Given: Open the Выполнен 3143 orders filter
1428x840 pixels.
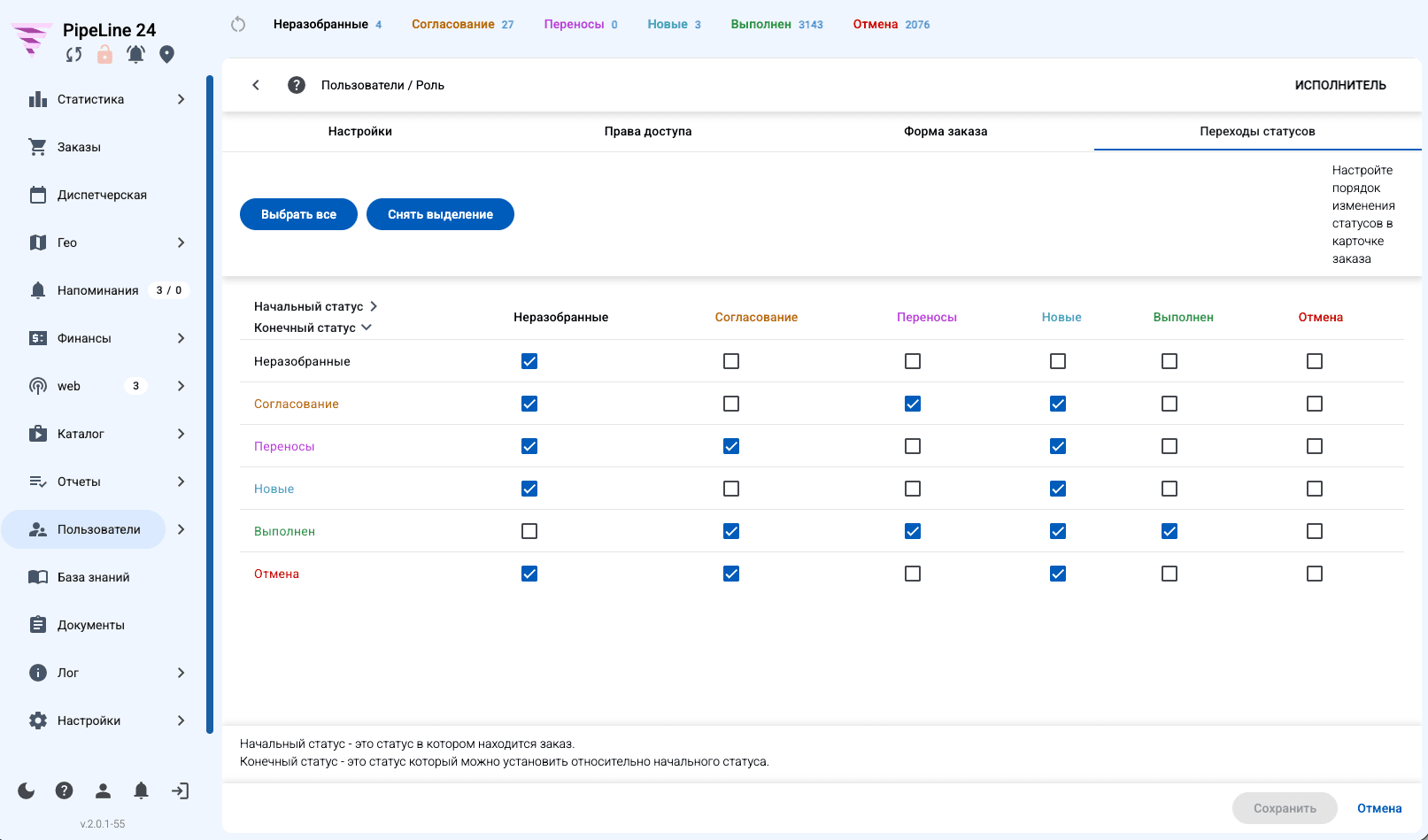Looking at the screenshot, I should (776, 24).
